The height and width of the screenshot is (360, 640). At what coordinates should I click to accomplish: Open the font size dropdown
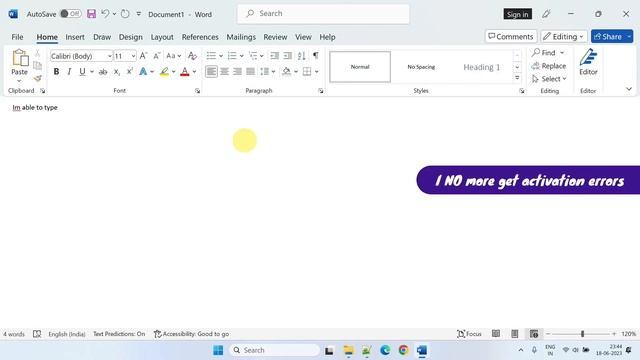coord(133,56)
